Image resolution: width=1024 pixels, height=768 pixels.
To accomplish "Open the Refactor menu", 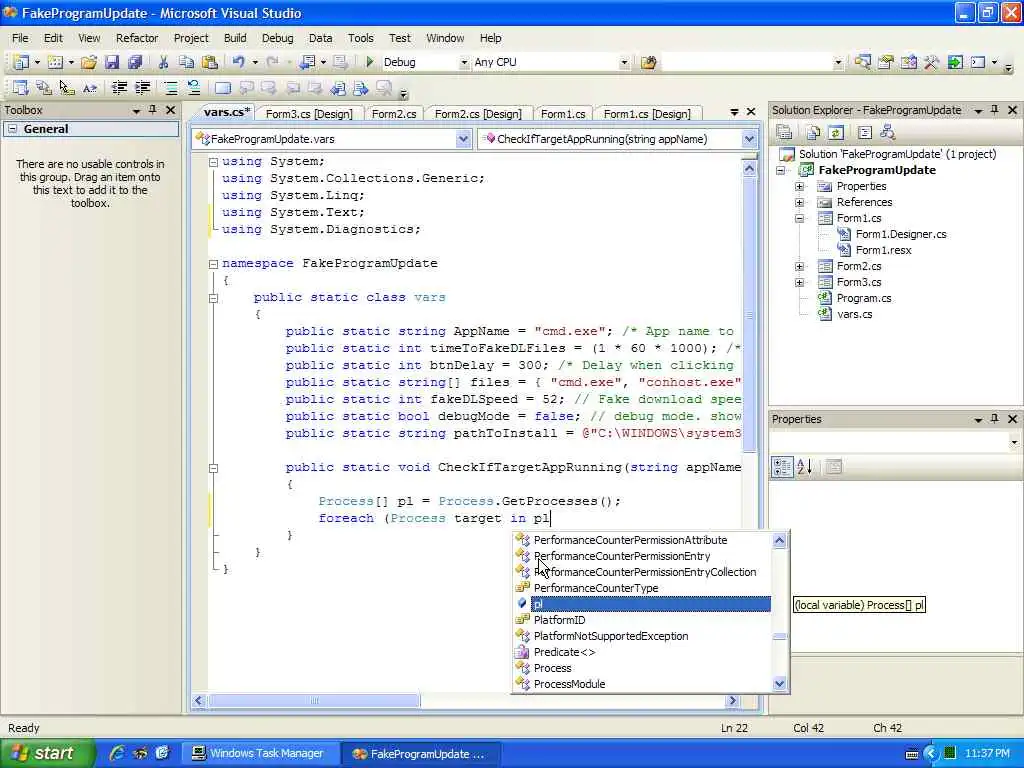I will 137,38.
